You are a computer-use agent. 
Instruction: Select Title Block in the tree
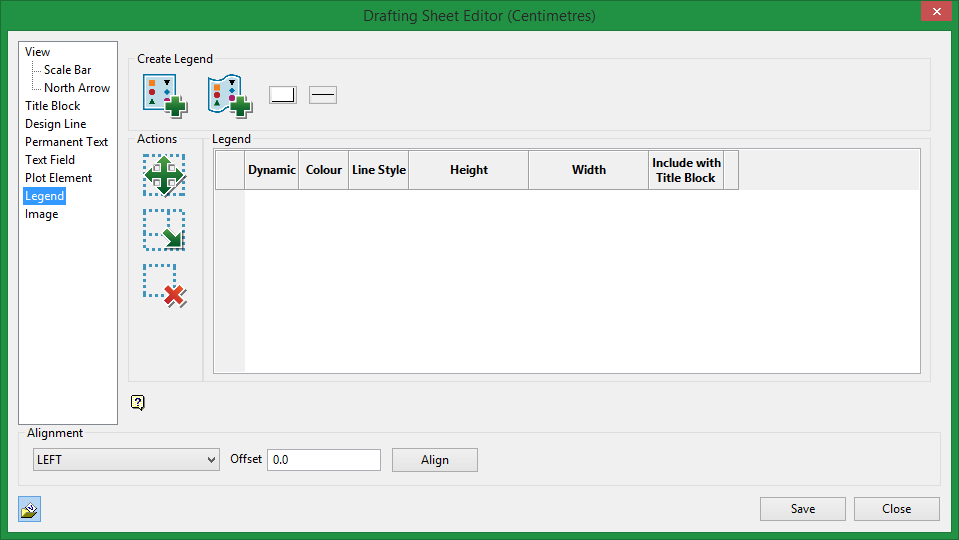coord(53,106)
